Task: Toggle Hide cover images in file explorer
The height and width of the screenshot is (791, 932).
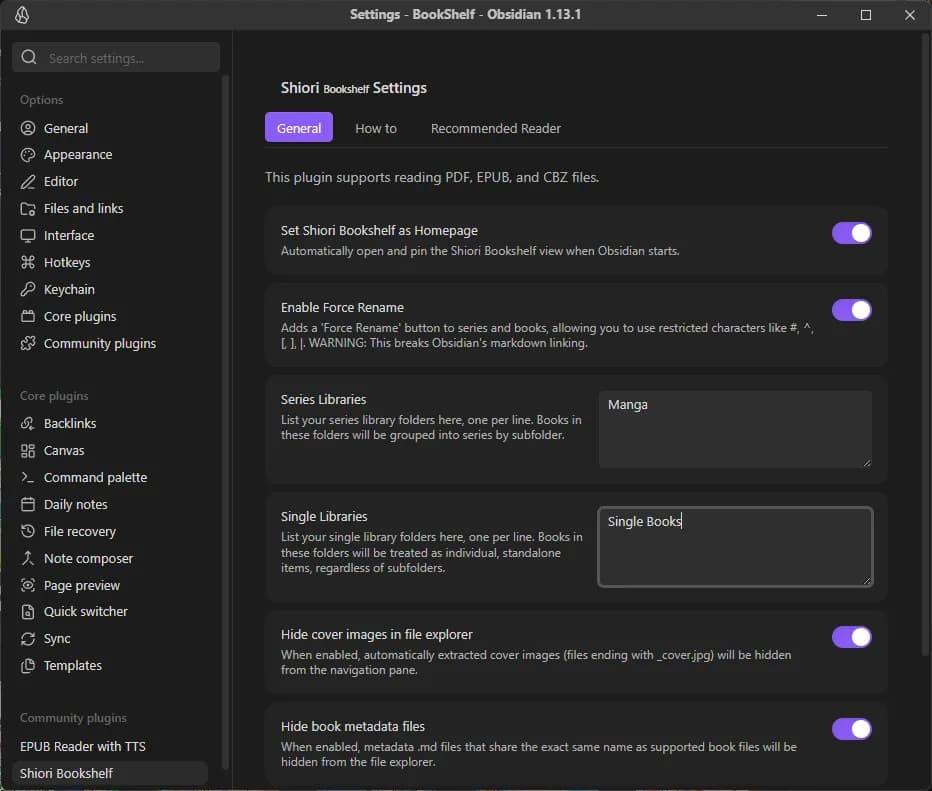Action: click(851, 636)
